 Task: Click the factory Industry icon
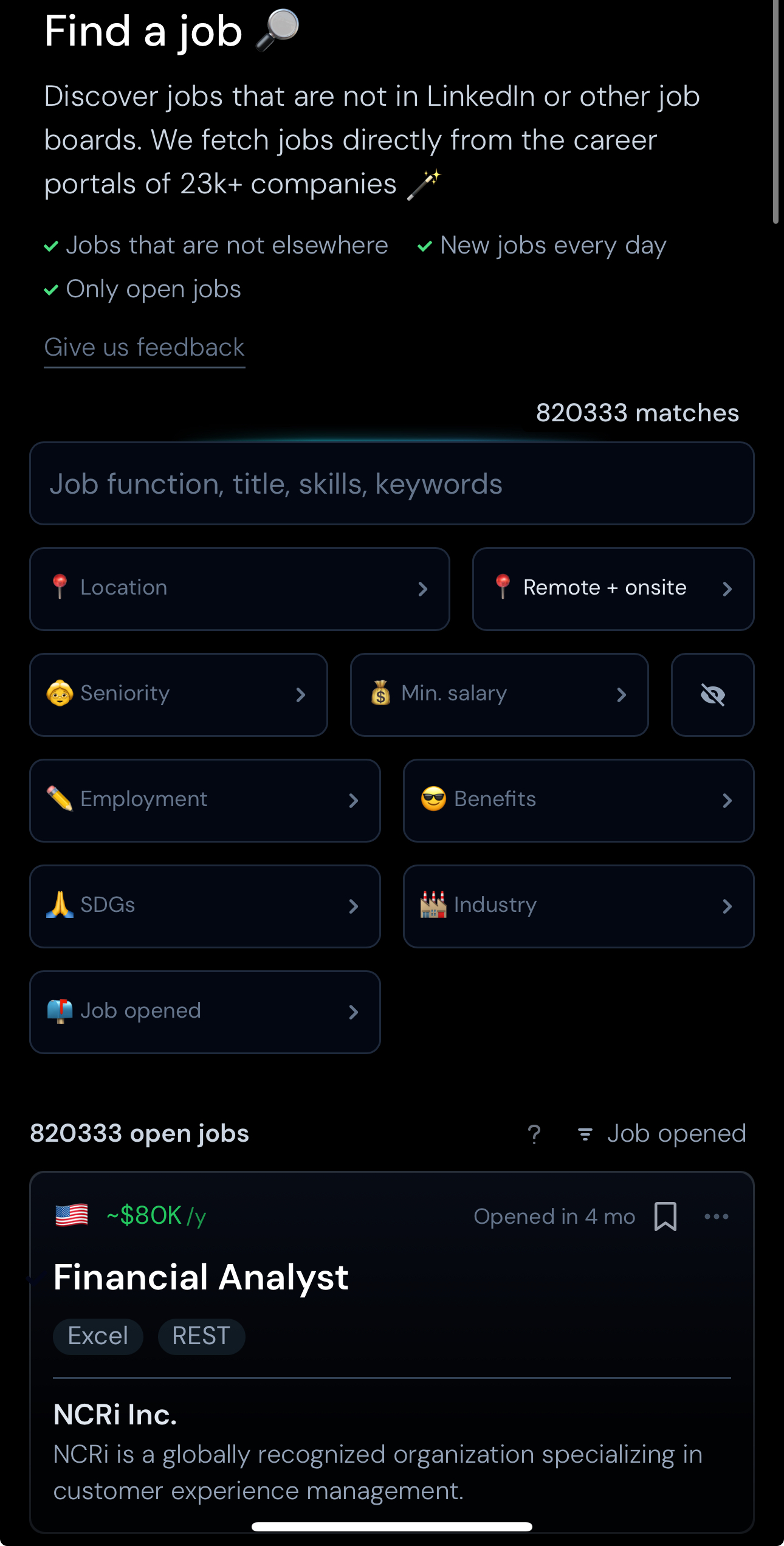(x=433, y=905)
